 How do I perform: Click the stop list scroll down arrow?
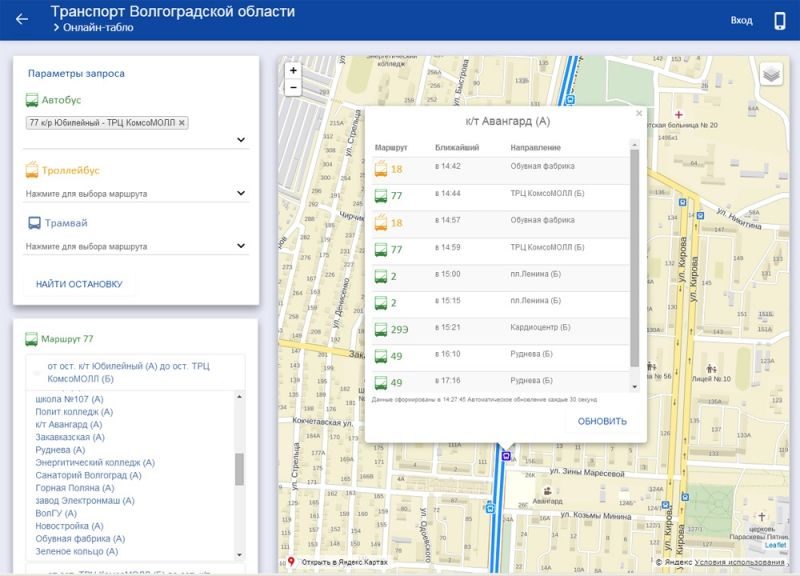(239, 555)
